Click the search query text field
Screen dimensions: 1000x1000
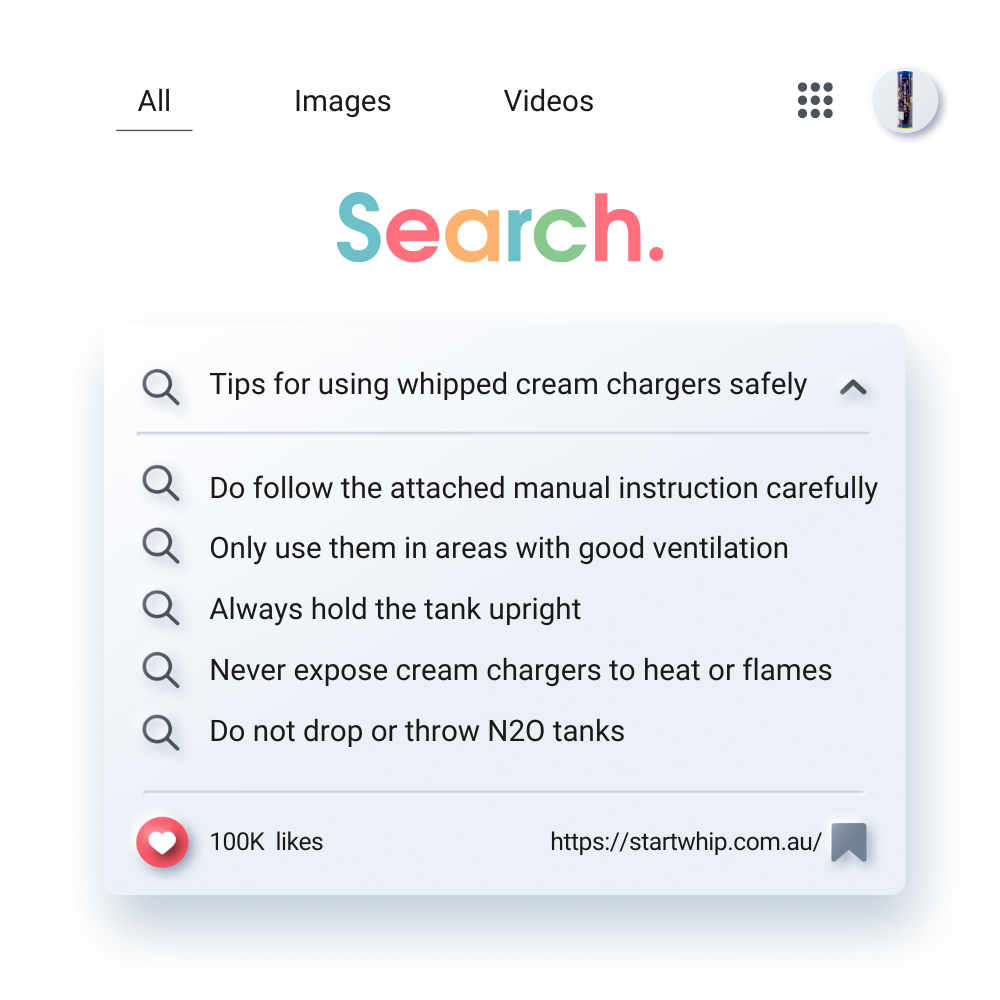point(508,385)
